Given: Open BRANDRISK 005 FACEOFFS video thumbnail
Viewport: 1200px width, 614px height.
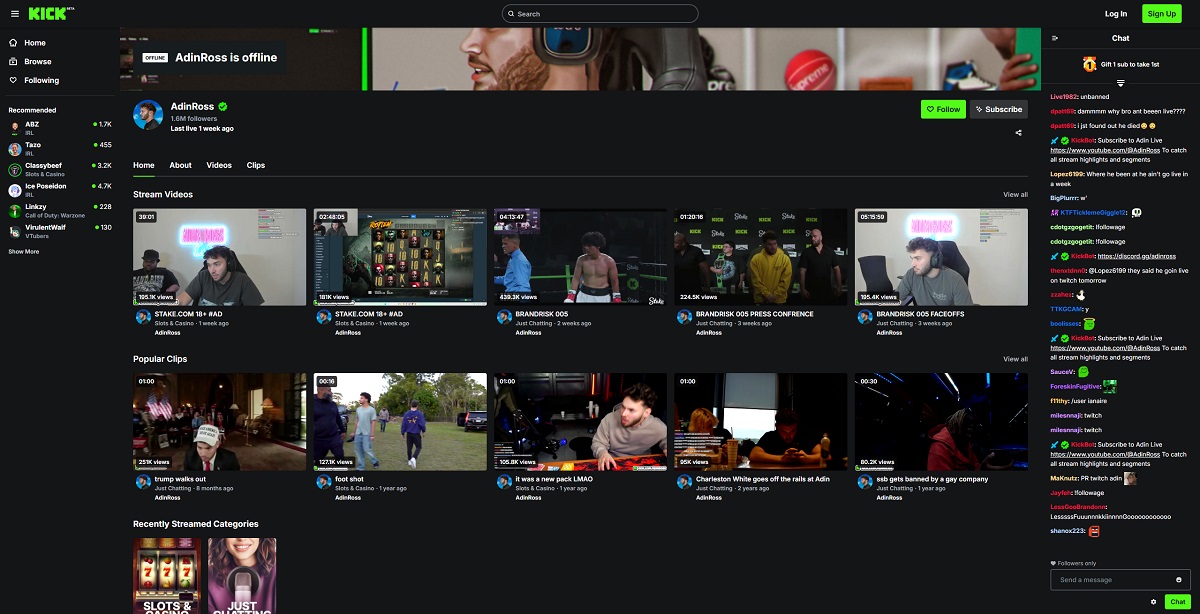Looking at the screenshot, I should pyautogui.click(x=941, y=257).
